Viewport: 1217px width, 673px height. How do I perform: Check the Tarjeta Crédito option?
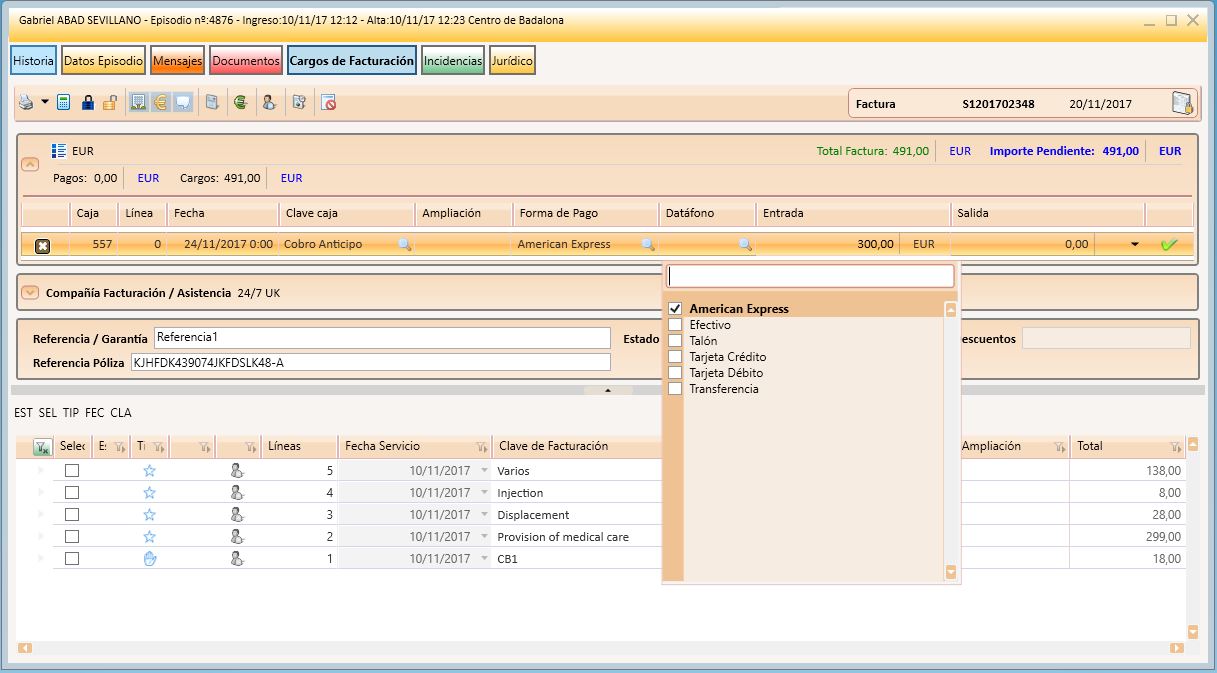tap(675, 357)
